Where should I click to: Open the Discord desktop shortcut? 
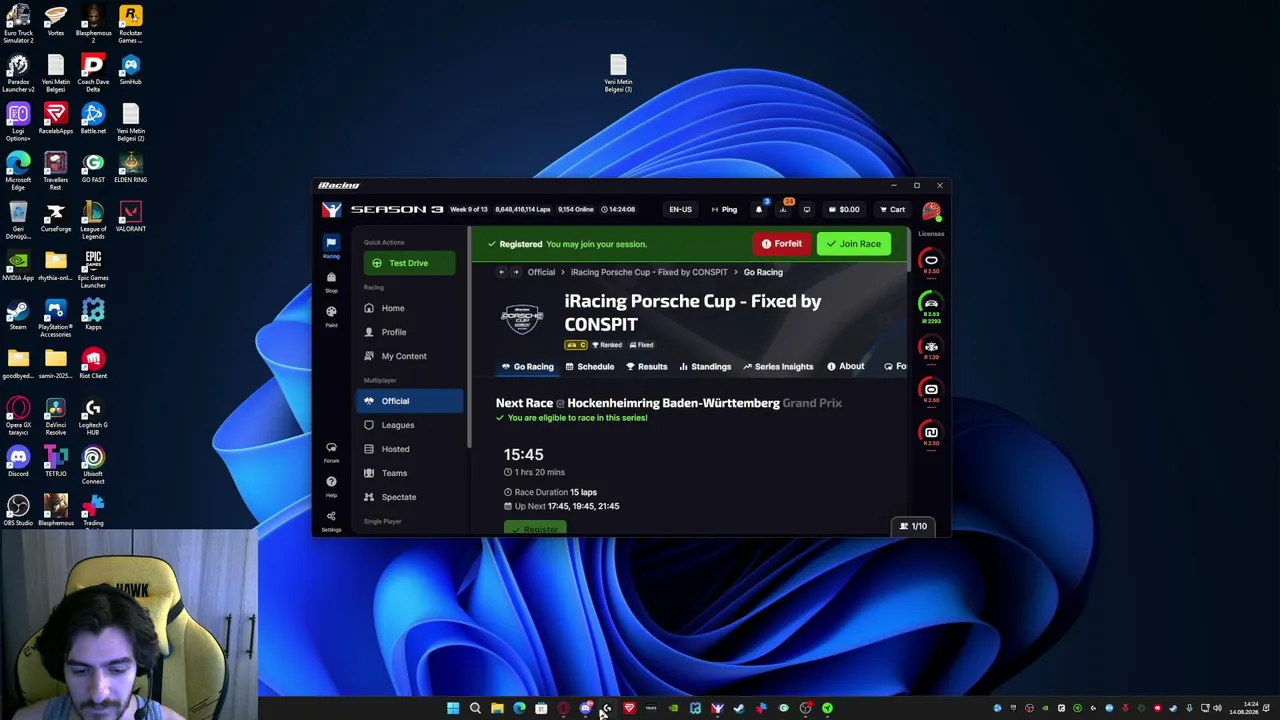[x=18, y=462]
